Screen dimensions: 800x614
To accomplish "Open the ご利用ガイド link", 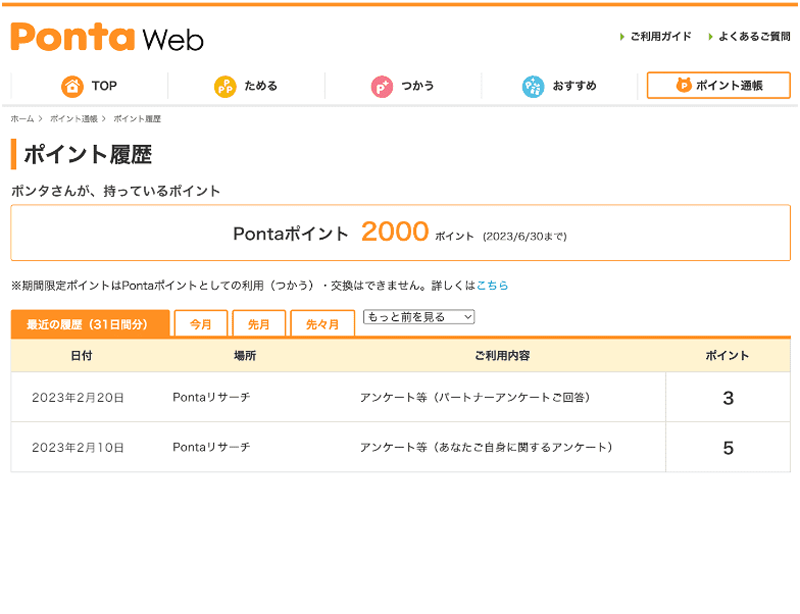I will pos(661,36).
